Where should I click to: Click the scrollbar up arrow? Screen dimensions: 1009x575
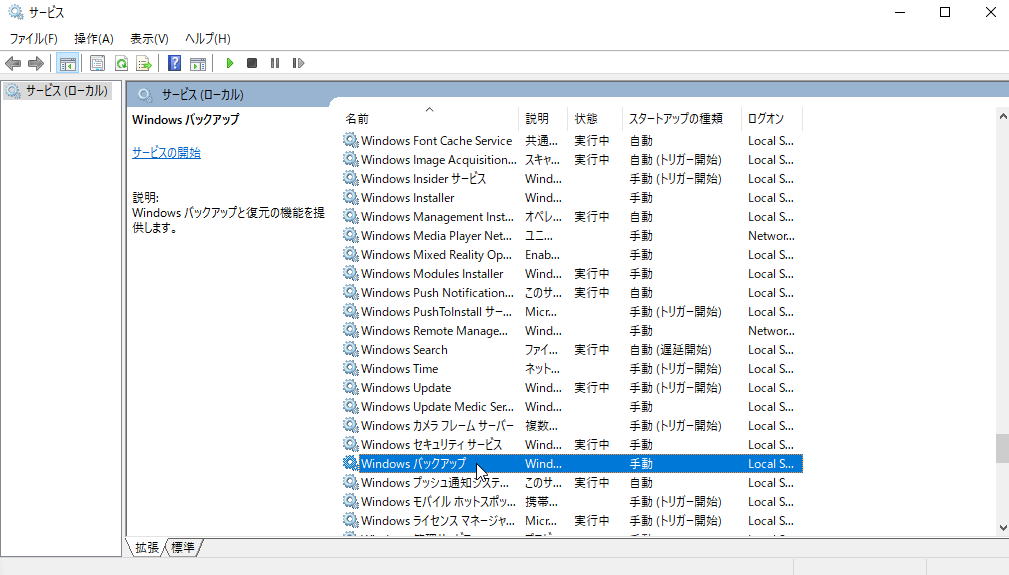1003,116
